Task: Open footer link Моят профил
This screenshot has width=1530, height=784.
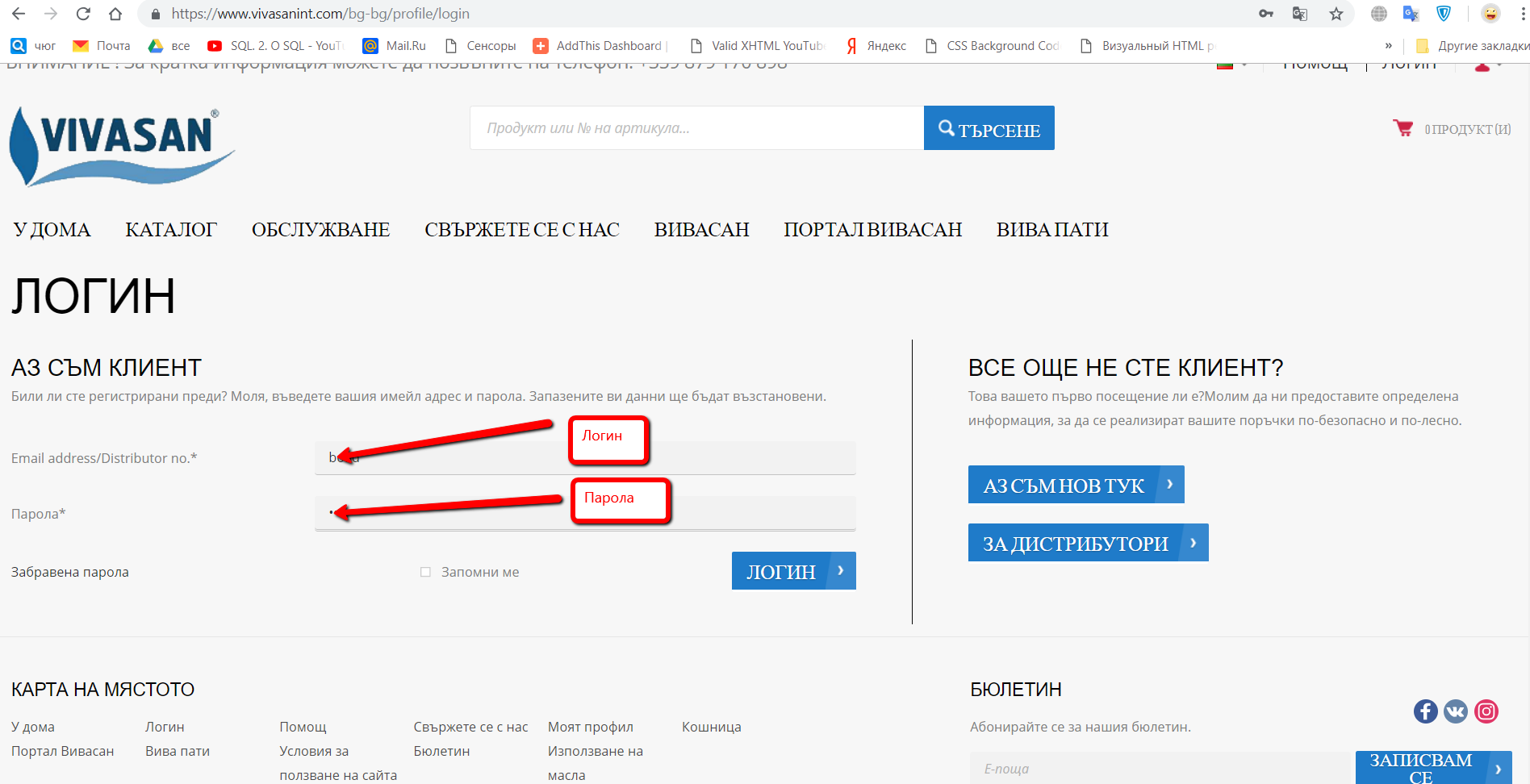Action: click(591, 727)
